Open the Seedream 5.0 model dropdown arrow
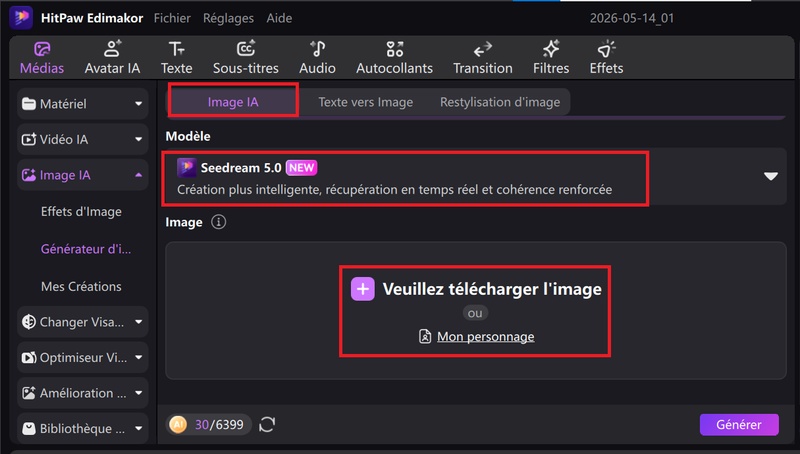800x454 pixels. click(x=770, y=176)
